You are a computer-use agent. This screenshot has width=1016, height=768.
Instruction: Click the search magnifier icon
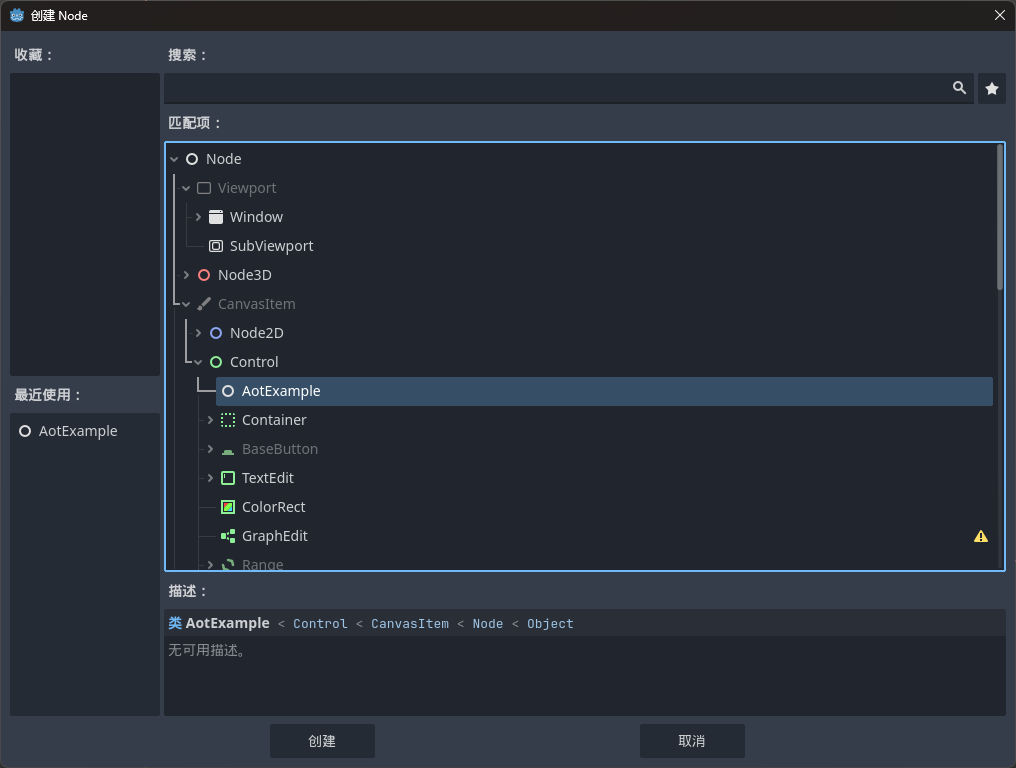point(959,88)
